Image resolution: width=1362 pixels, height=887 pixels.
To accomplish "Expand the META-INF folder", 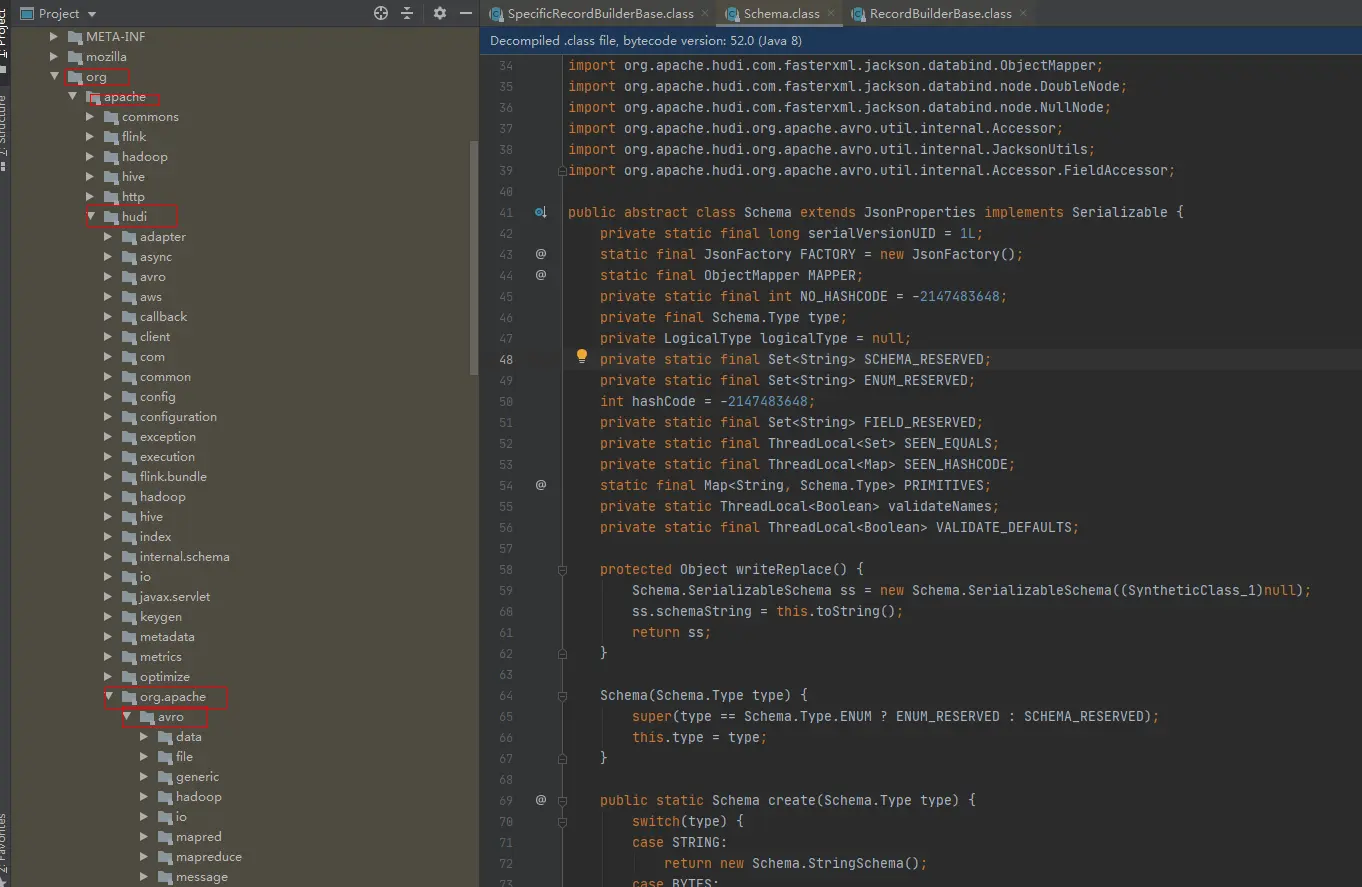I will coord(55,37).
